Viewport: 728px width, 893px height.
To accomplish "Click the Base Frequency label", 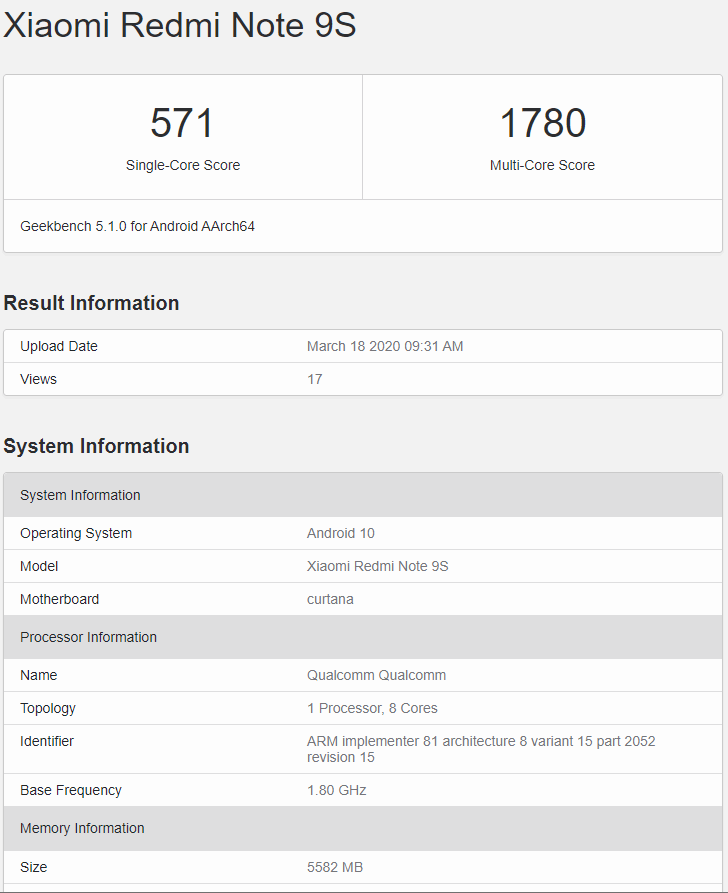I will click(71, 790).
